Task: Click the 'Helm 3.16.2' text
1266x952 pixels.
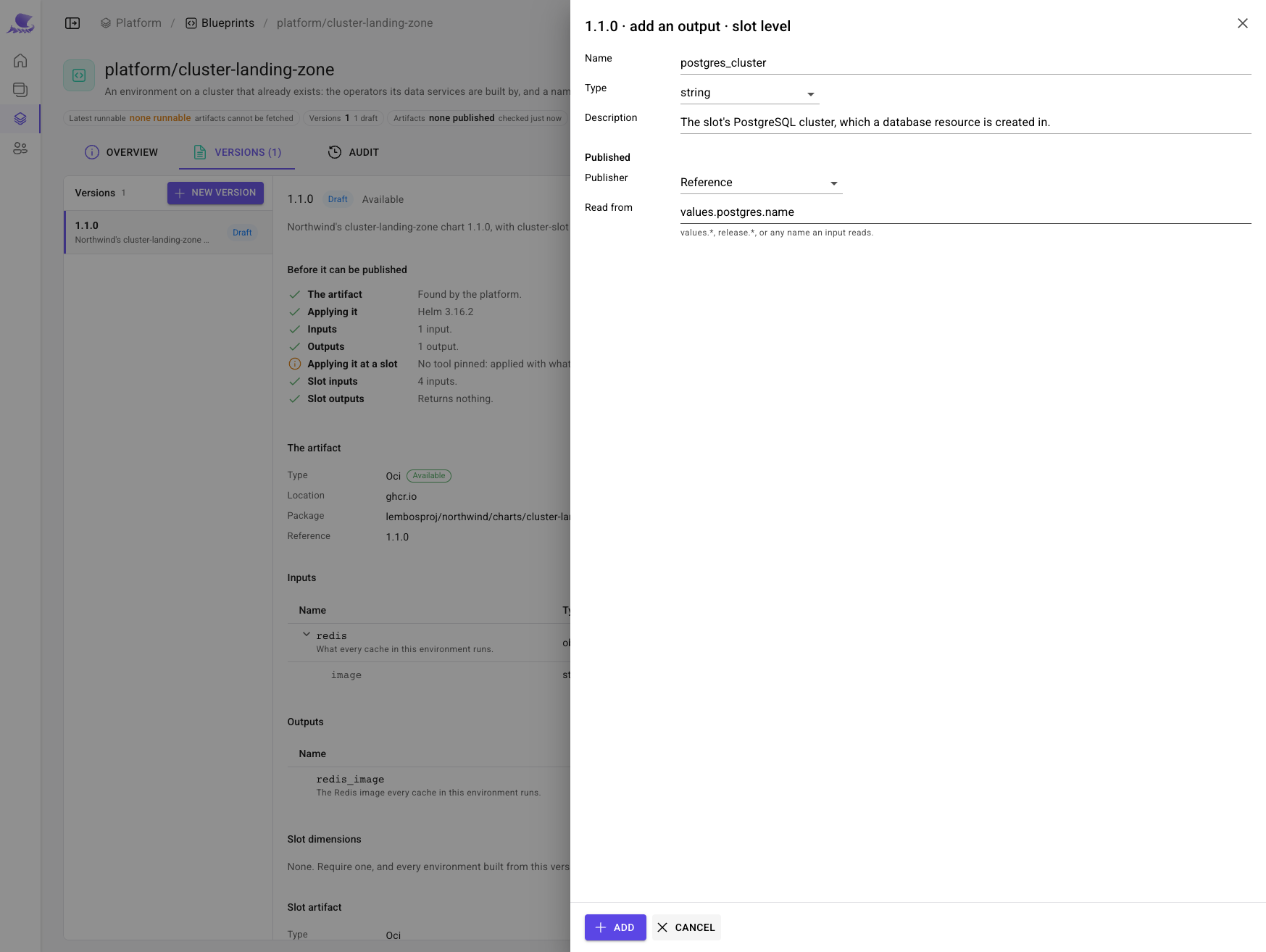Action: (x=445, y=312)
